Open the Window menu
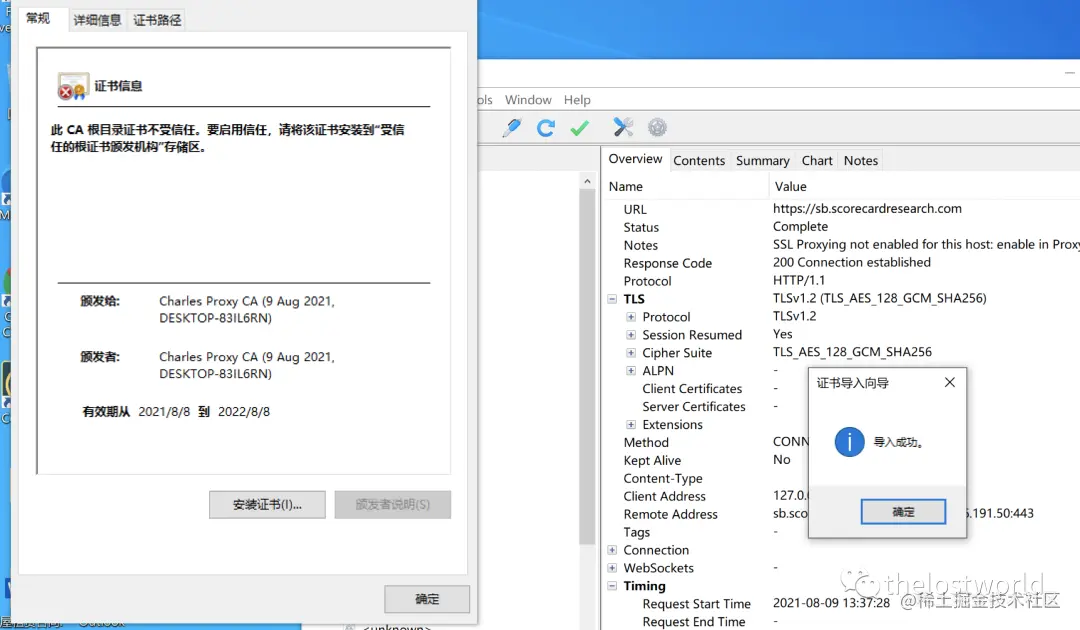Image resolution: width=1080 pixels, height=630 pixels. (528, 100)
